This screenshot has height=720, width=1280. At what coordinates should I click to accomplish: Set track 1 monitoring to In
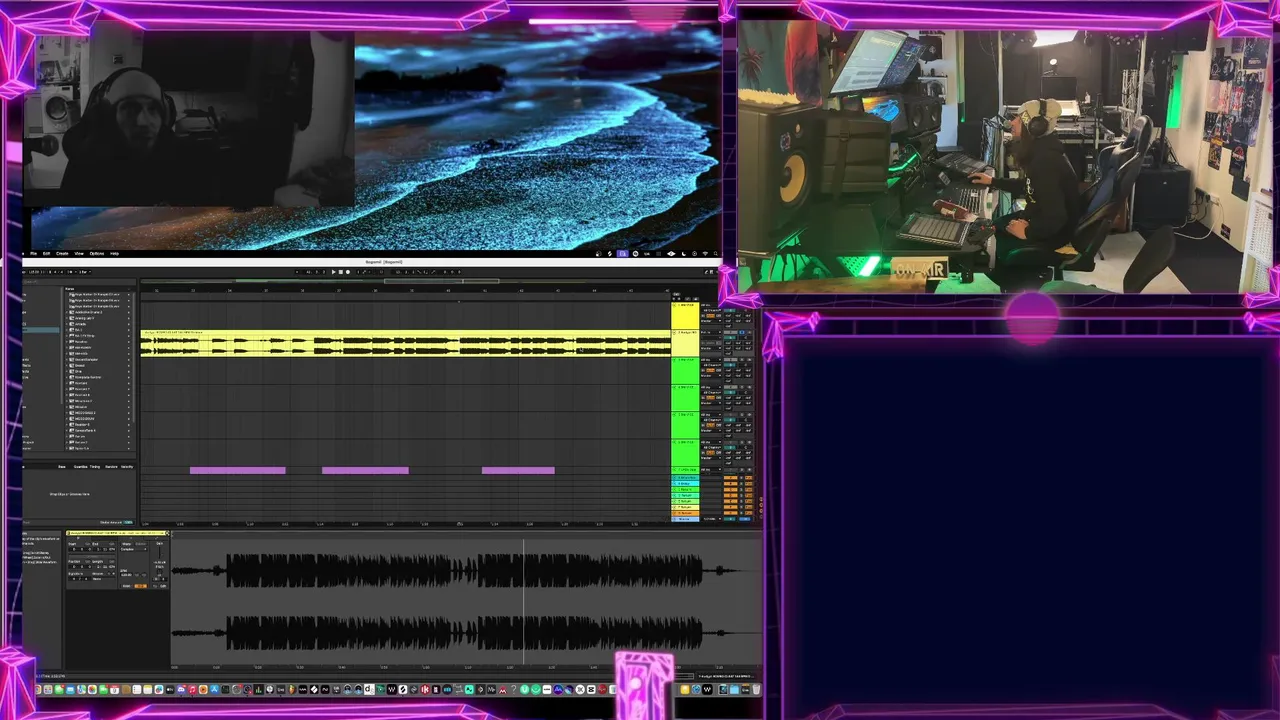click(x=703, y=315)
